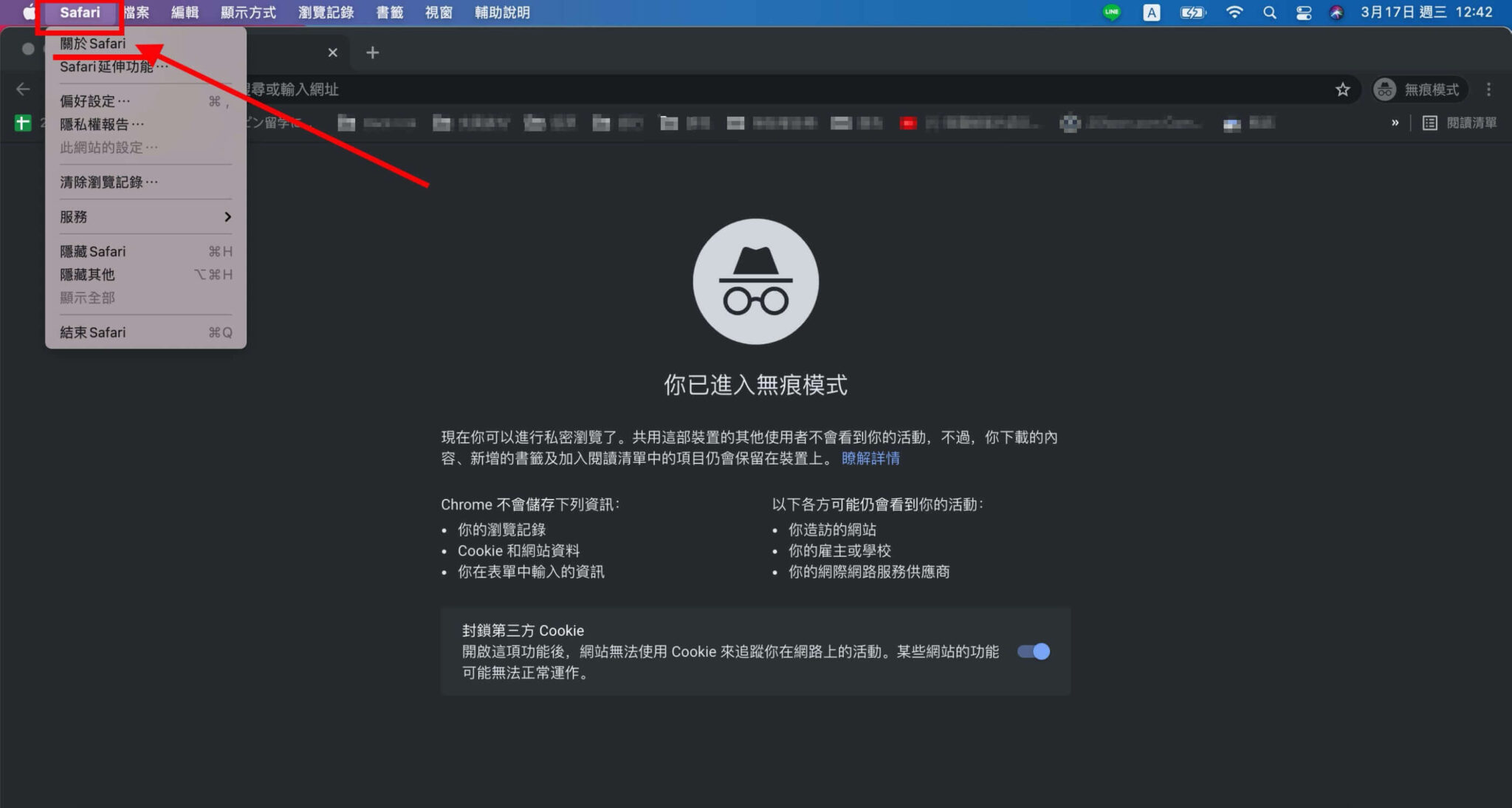Open the Wi-Fi status menu
Screen dimensions: 1512x808
[x=1234, y=13]
